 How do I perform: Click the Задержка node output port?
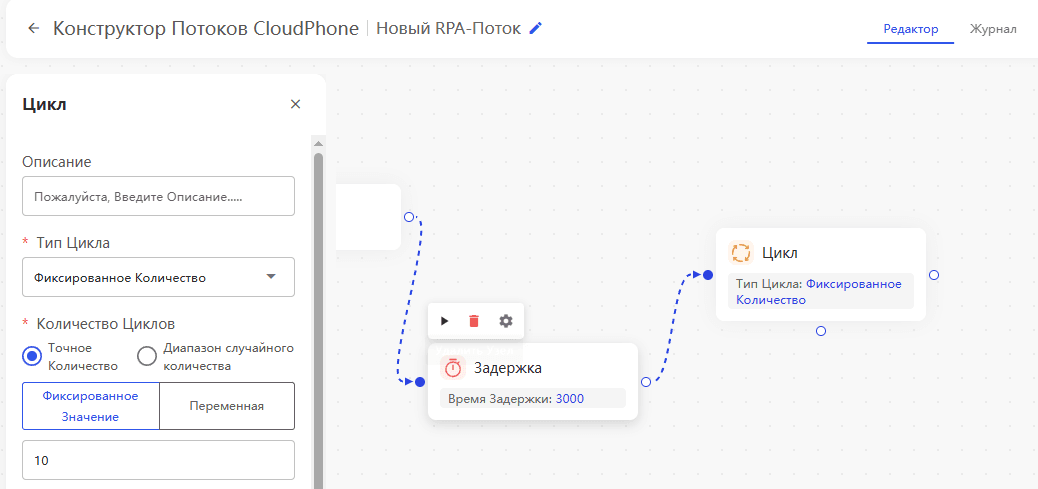point(646,382)
